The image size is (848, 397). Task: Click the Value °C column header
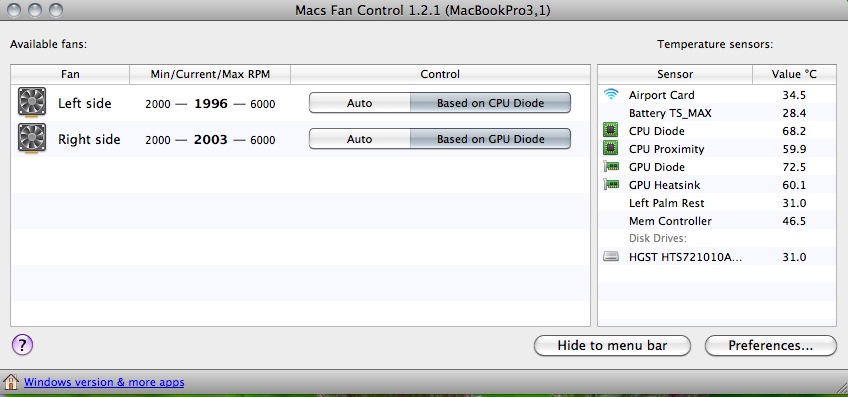click(x=794, y=75)
